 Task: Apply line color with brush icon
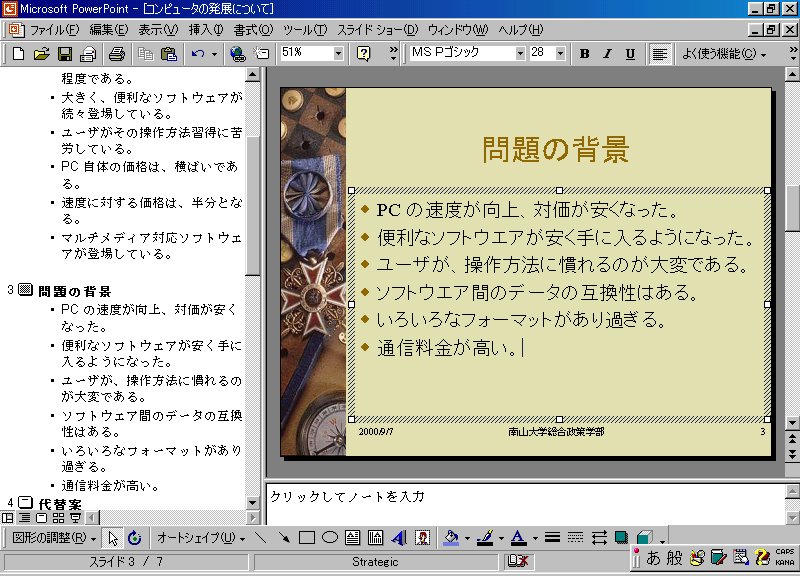point(485,538)
